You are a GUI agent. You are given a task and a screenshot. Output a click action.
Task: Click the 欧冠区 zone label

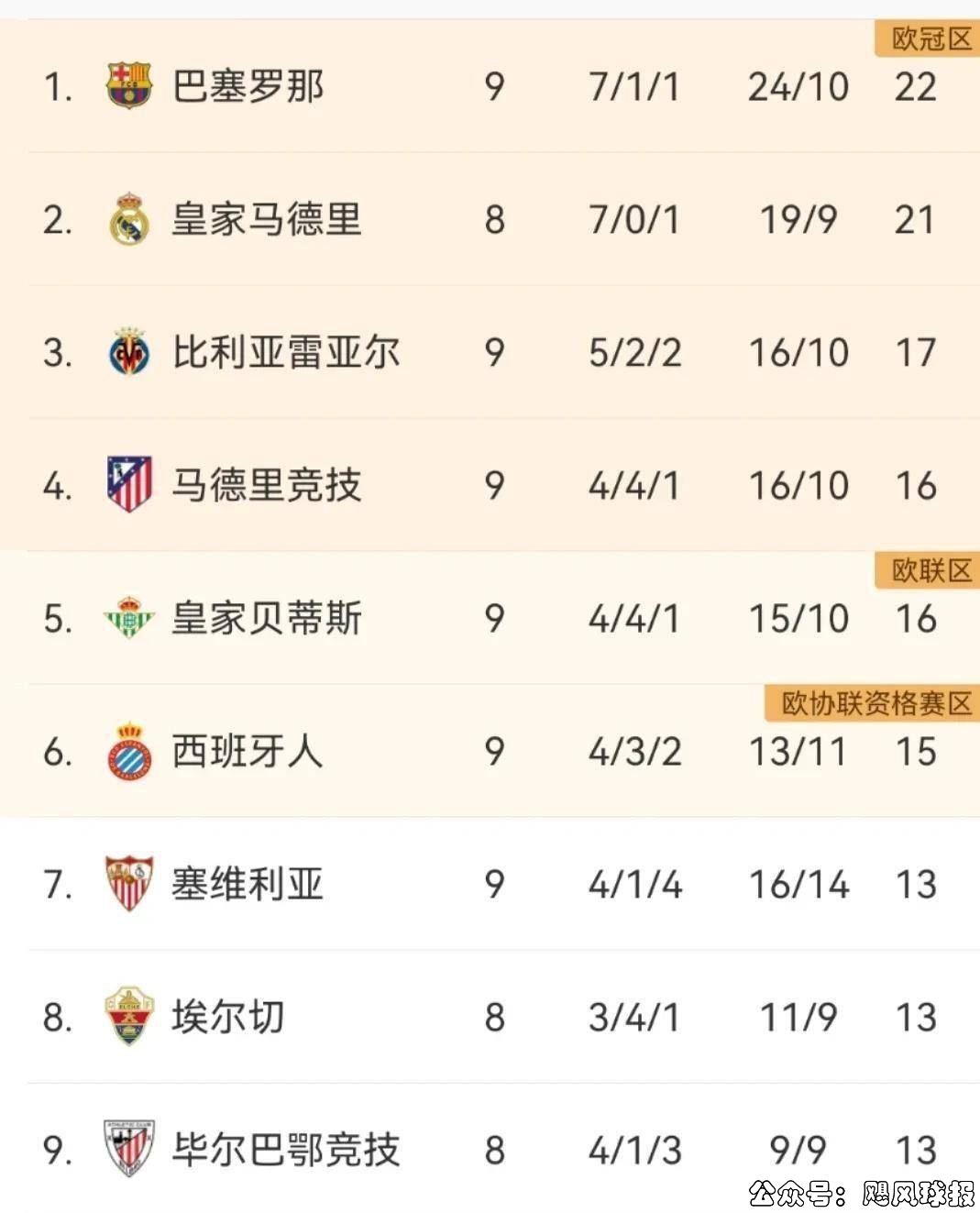tap(930, 39)
